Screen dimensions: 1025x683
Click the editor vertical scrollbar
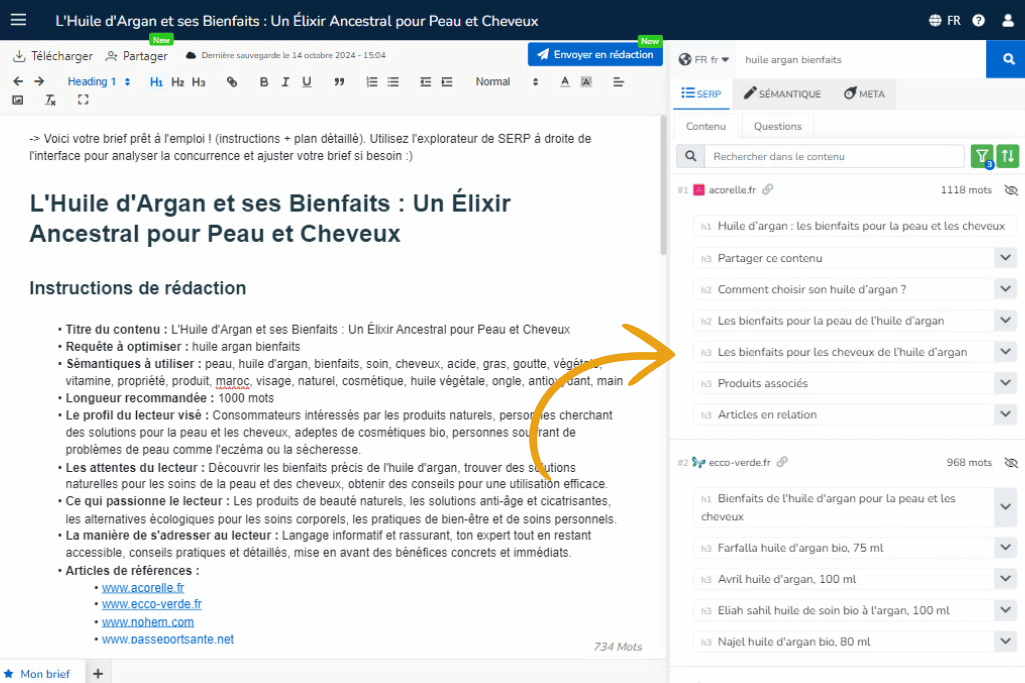tap(664, 186)
